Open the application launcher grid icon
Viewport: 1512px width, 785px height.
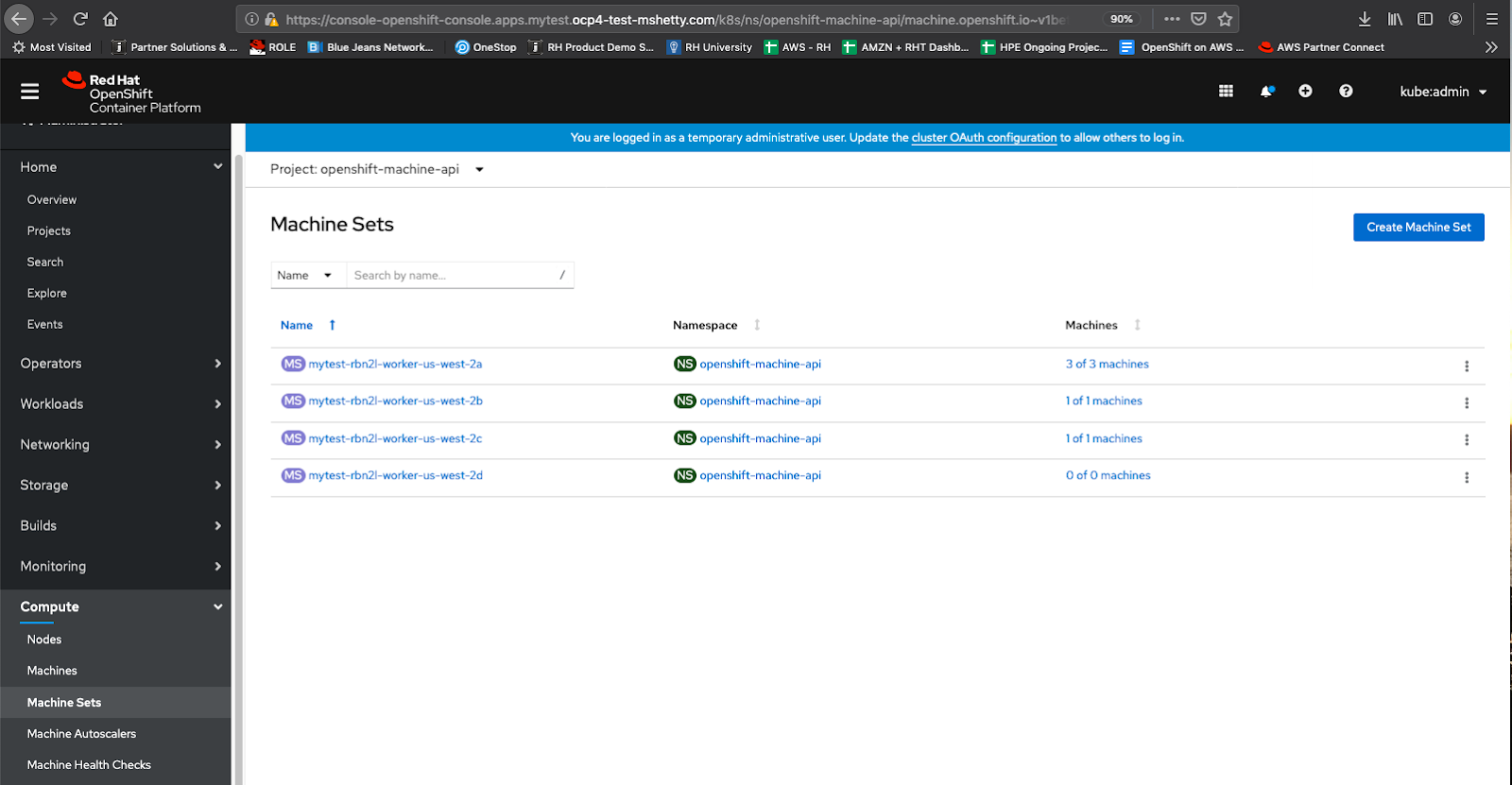(1226, 92)
